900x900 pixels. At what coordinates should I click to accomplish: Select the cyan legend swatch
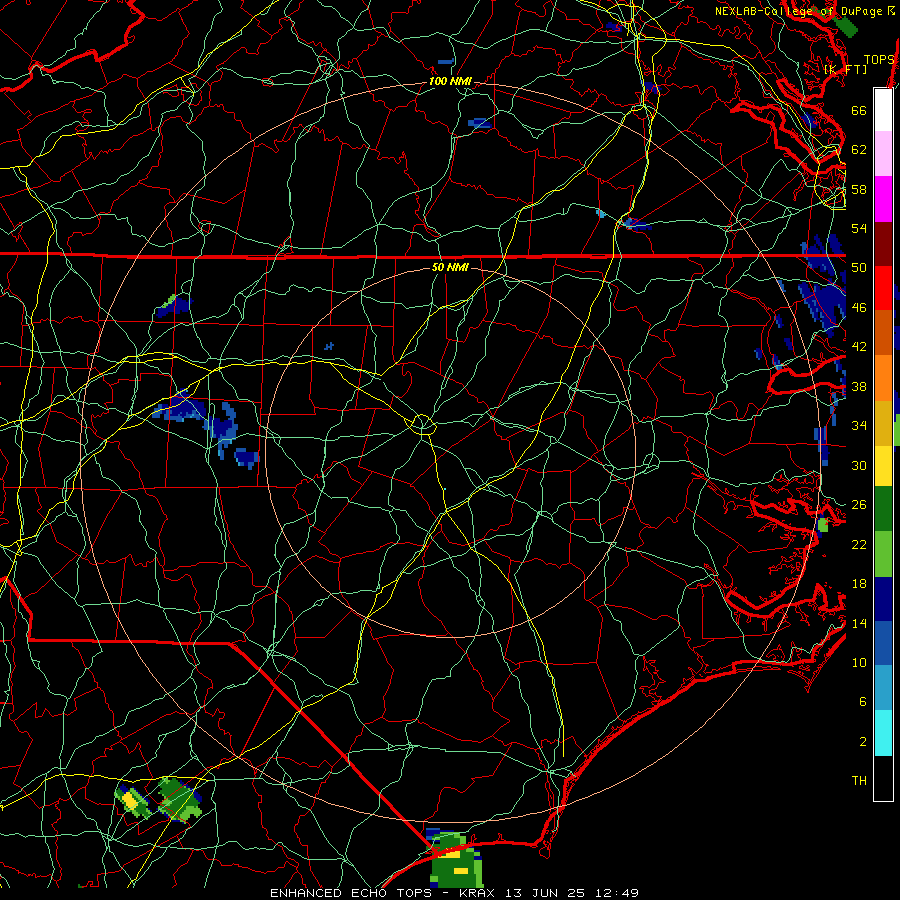pyautogui.click(x=883, y=733)
